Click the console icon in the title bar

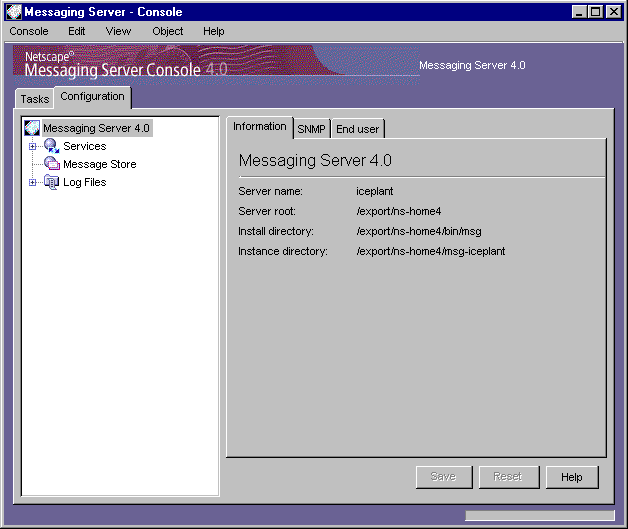pos(14,12)
